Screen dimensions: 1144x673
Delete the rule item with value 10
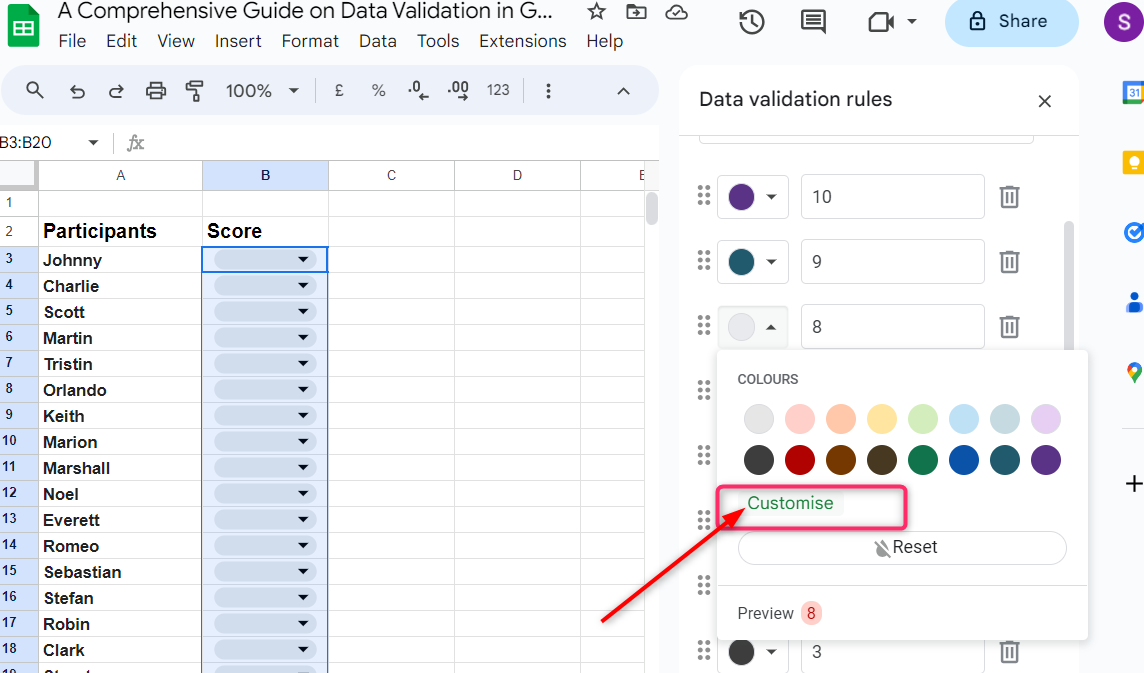[1009, 197]
